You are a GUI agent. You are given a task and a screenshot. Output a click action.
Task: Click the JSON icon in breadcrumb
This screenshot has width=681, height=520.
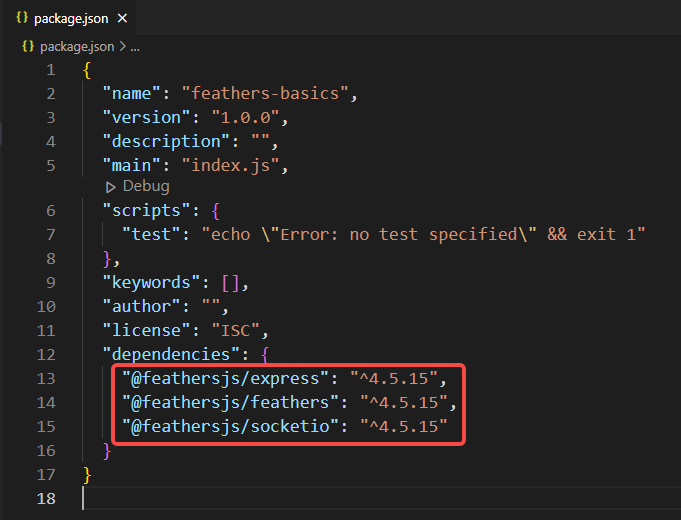(x=28, y=46)
